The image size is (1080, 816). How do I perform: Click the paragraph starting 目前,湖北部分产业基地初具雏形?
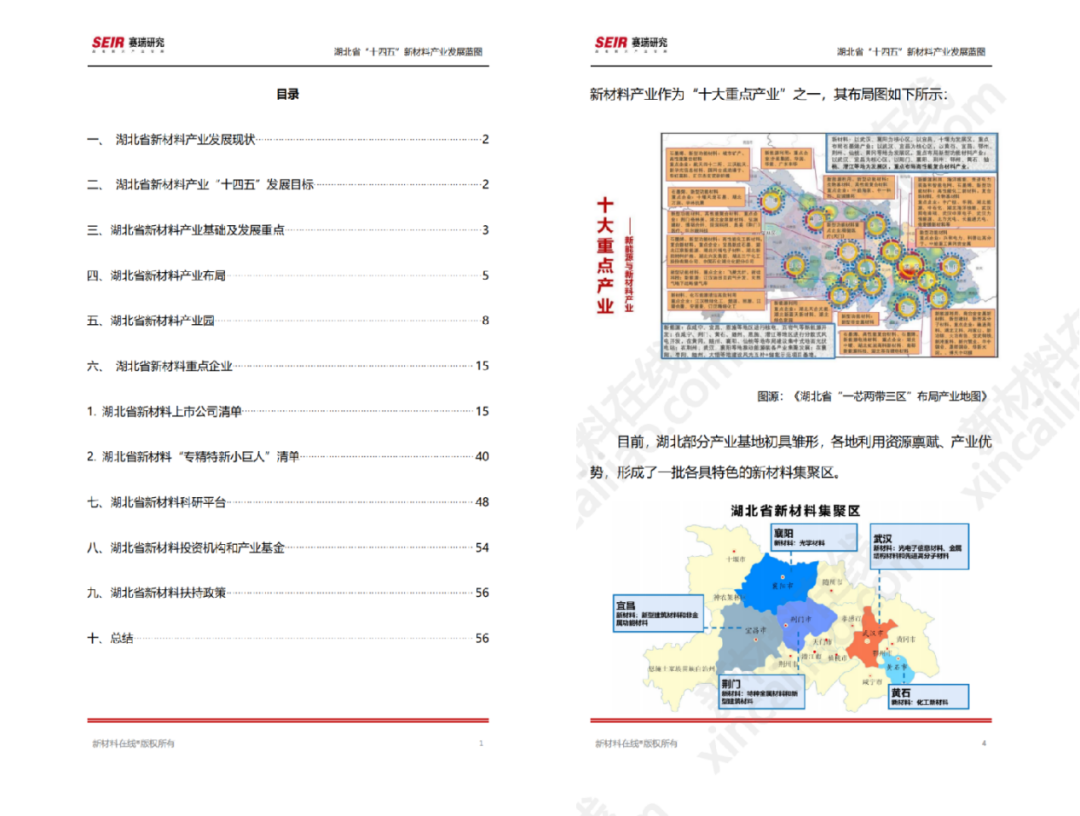click(791, 457)
